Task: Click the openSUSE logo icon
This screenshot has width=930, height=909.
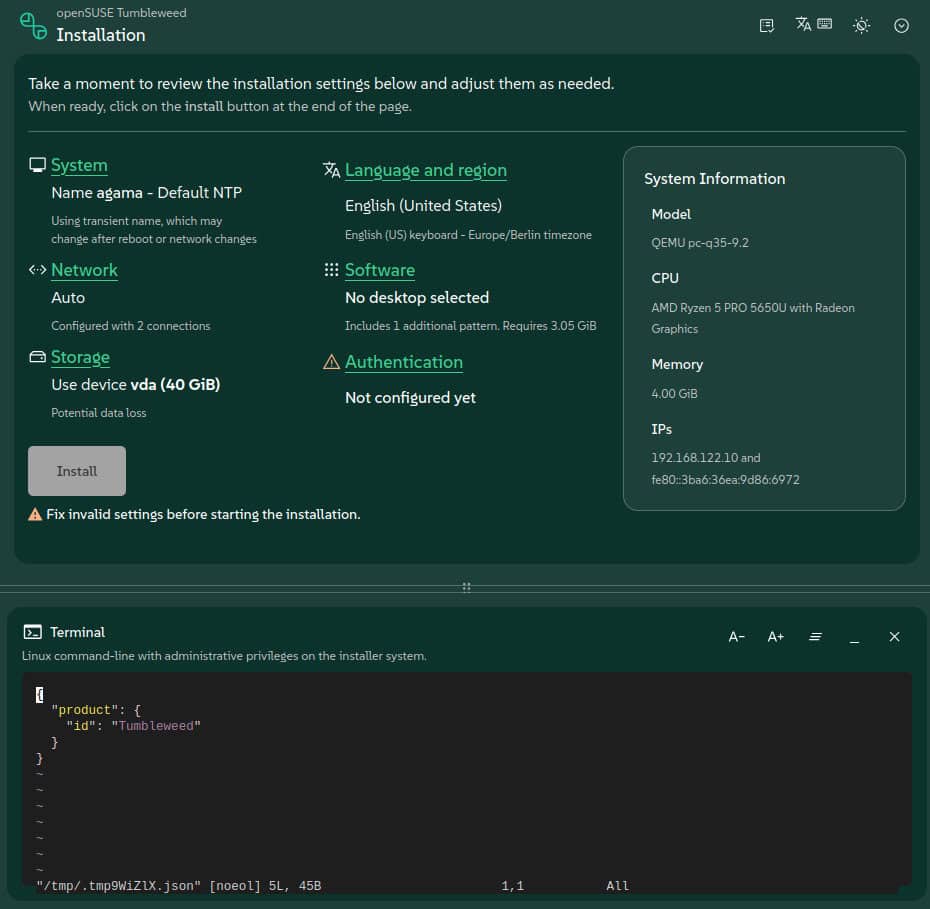Action: (33, 26)
